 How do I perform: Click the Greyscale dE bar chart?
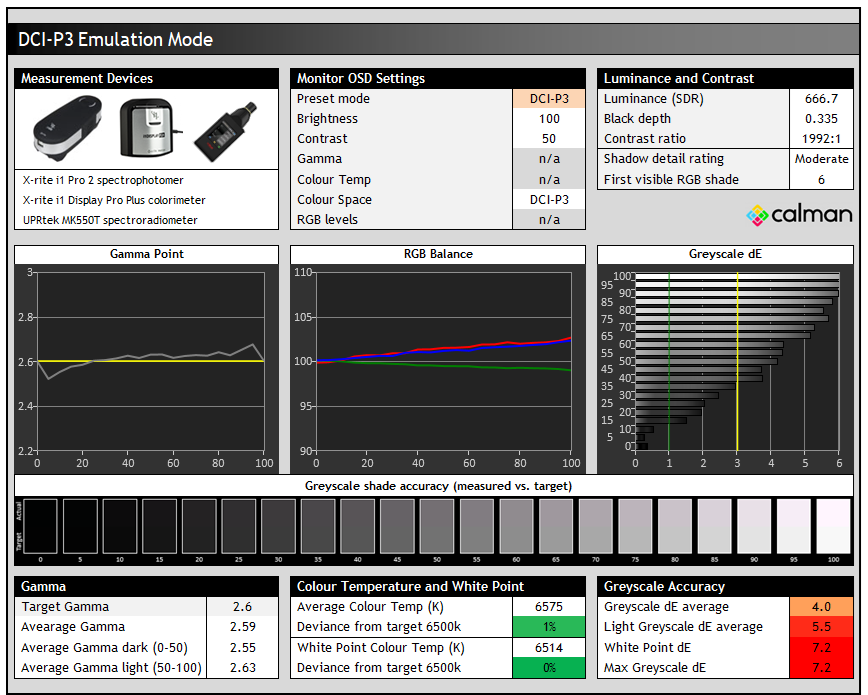(x=737, y=361)
